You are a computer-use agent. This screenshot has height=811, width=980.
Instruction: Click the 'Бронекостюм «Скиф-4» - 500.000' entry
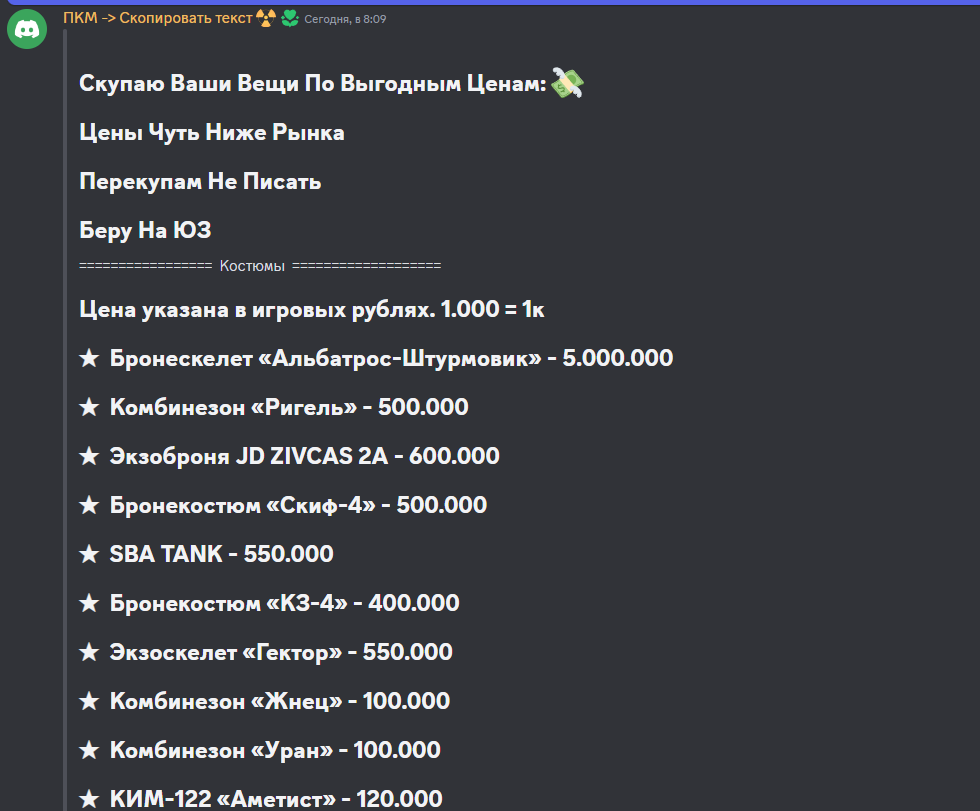pyautogui.click(x=298, y=505)
